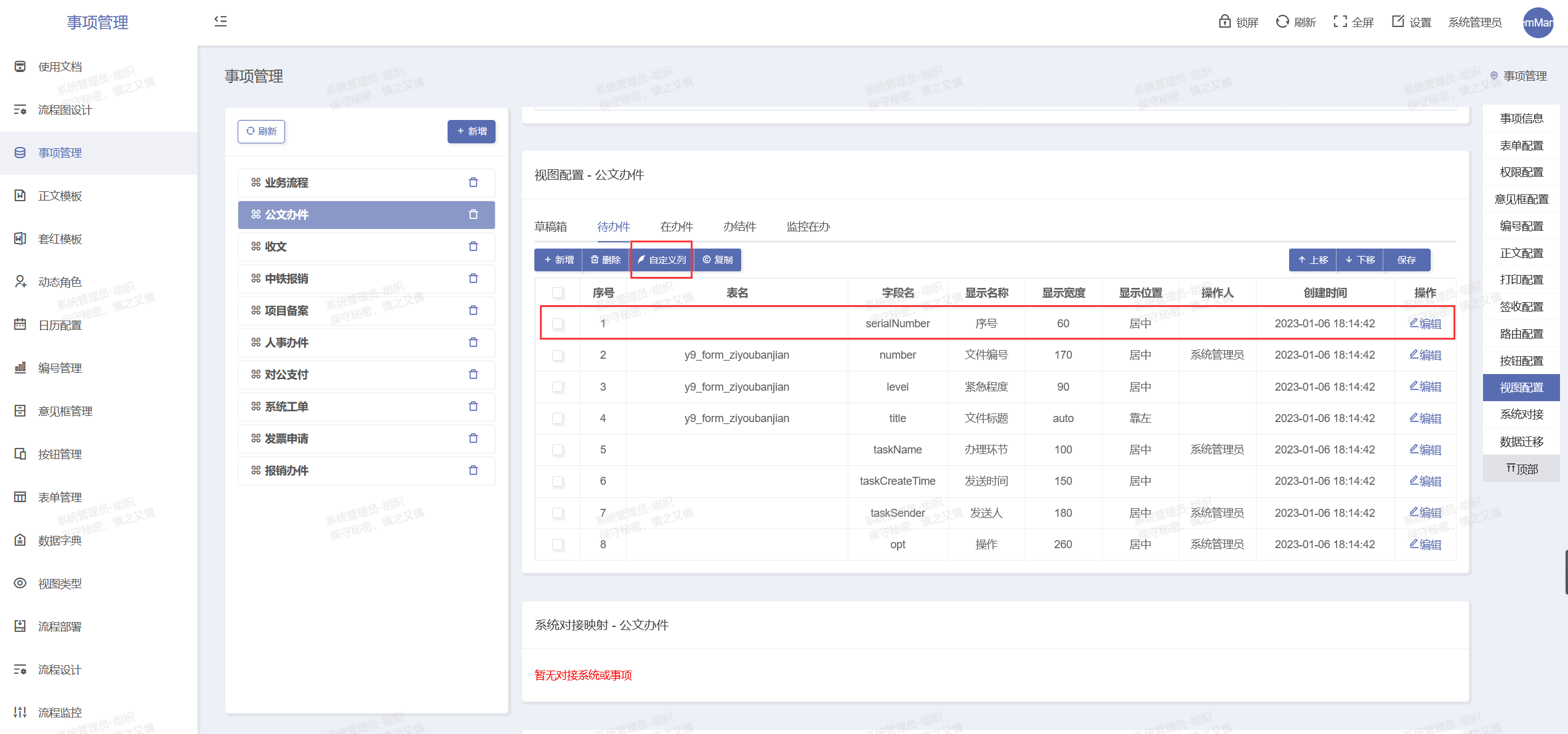Click the lock screen icon

pos(1224,22)
